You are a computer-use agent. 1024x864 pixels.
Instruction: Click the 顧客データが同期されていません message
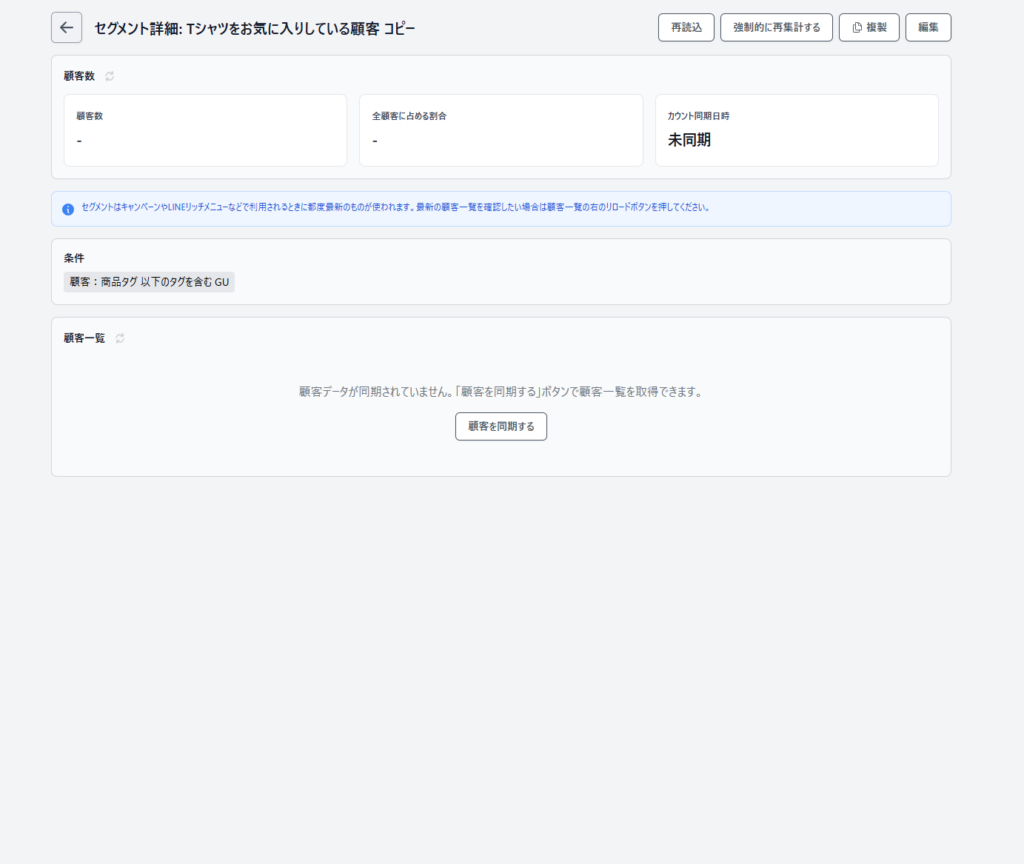(500, 391)
